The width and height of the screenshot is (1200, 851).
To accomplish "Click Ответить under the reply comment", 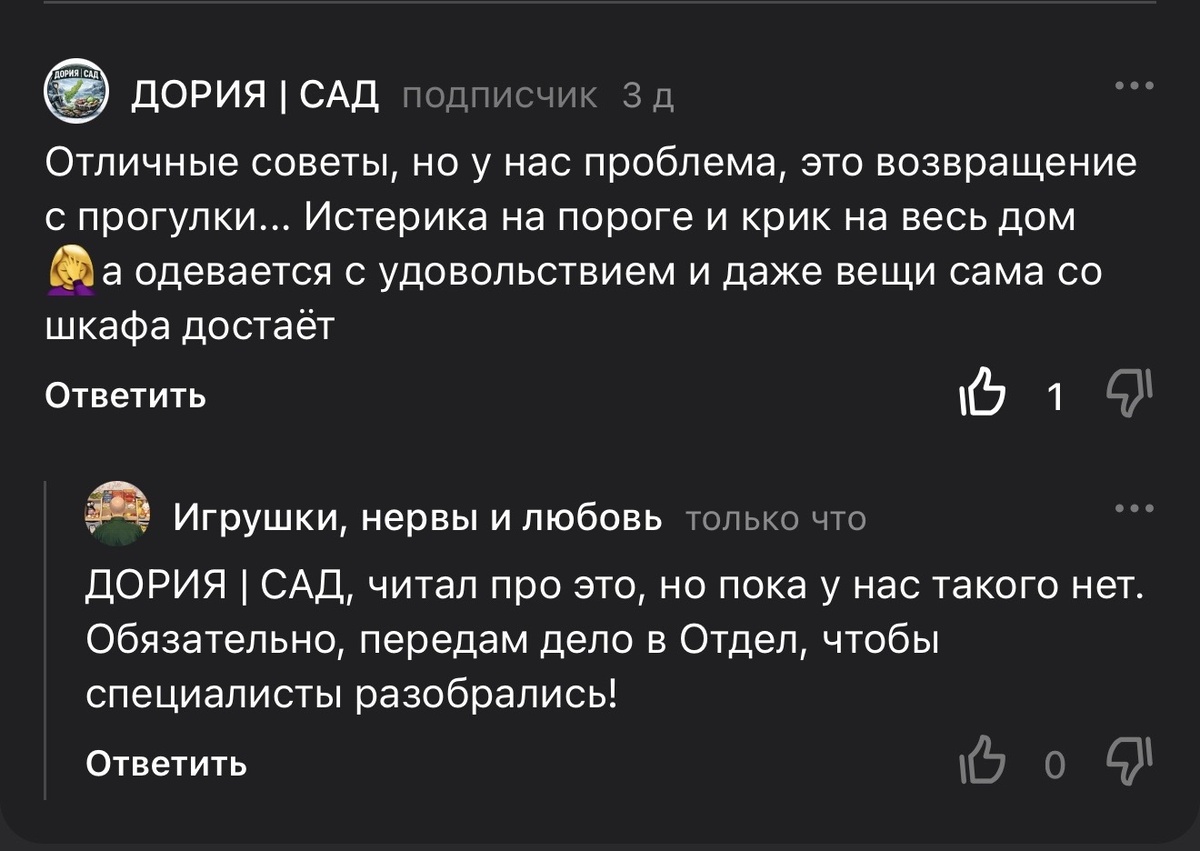I will coord(165,767).
